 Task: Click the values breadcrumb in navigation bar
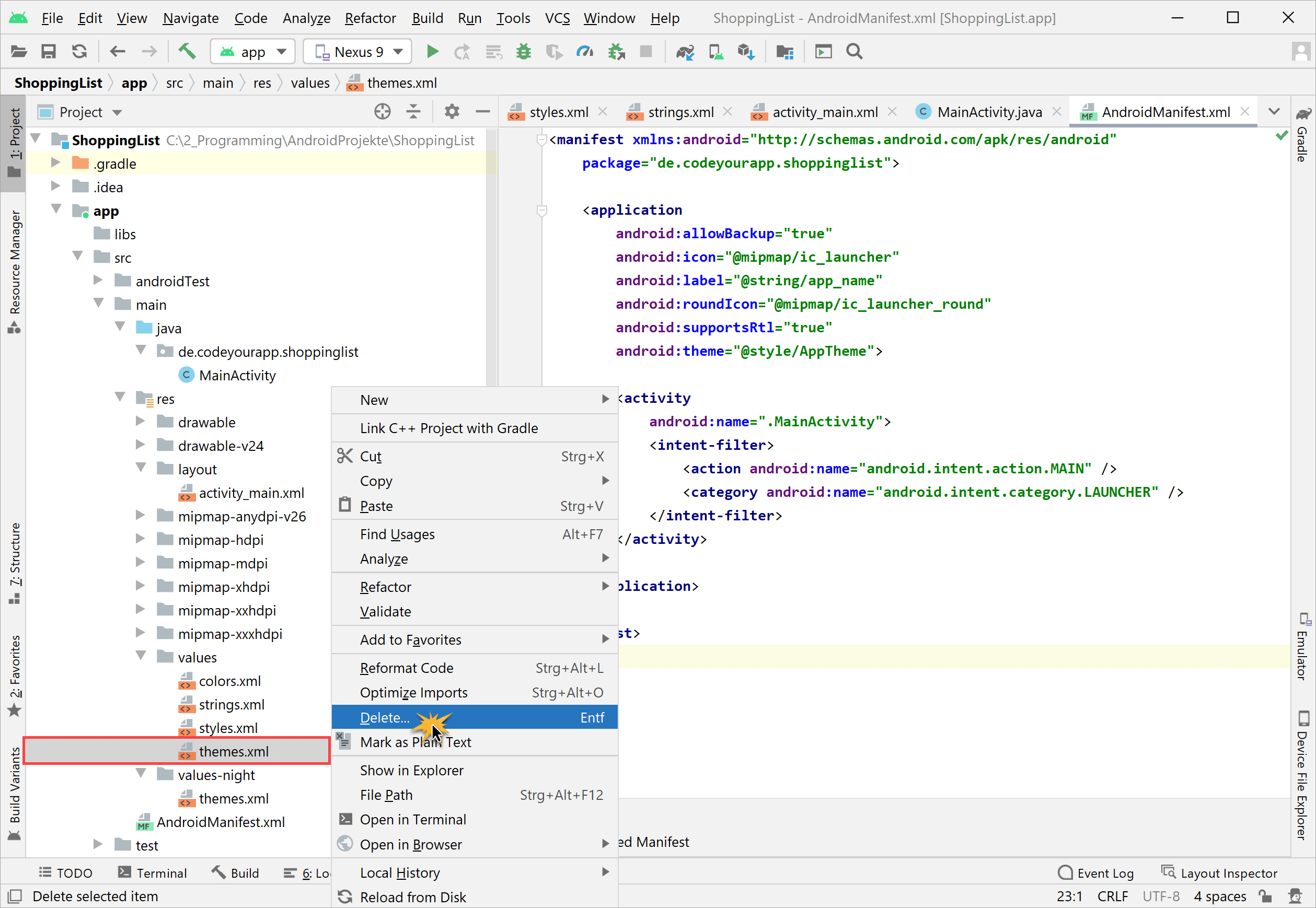coord(310,83)
